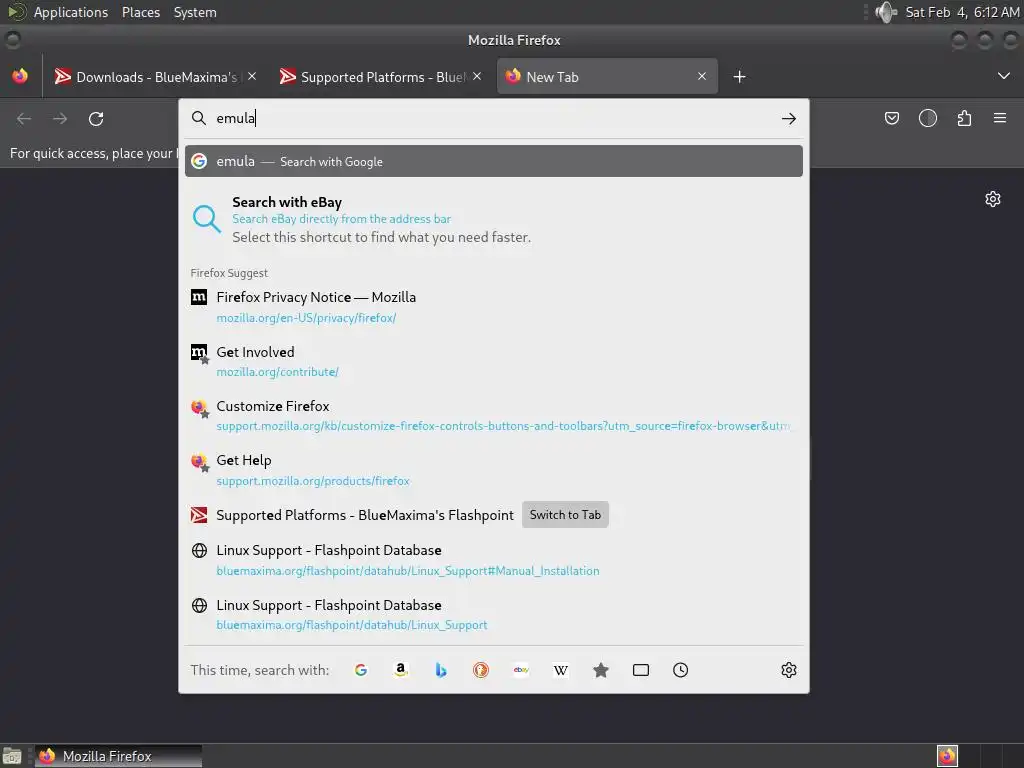Go back one page

click(24, 119)
